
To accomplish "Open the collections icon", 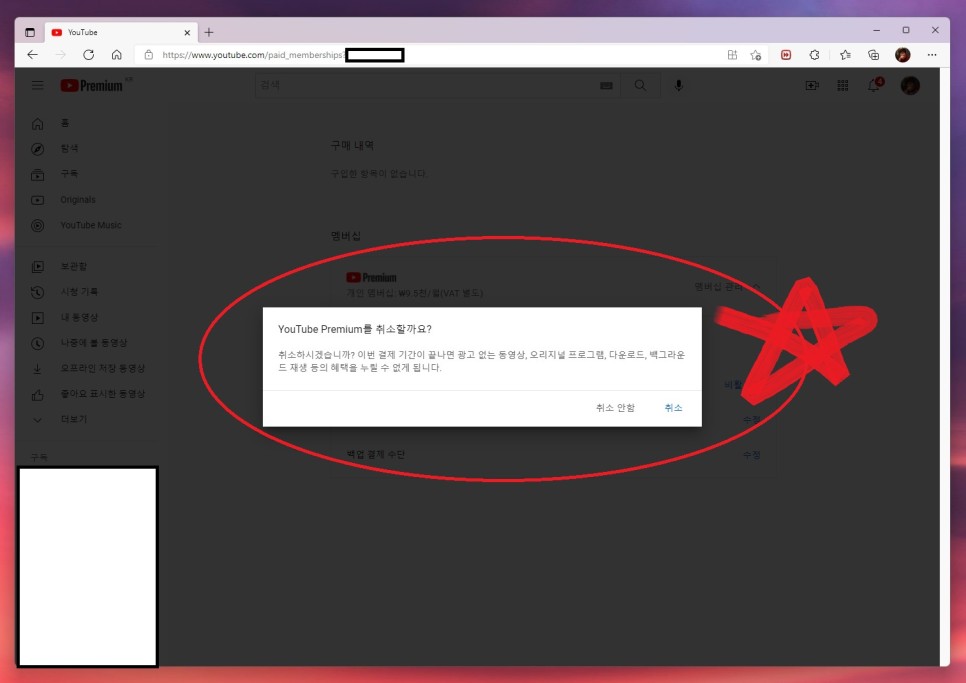I will pyautogui.click(x=874, y=55).
